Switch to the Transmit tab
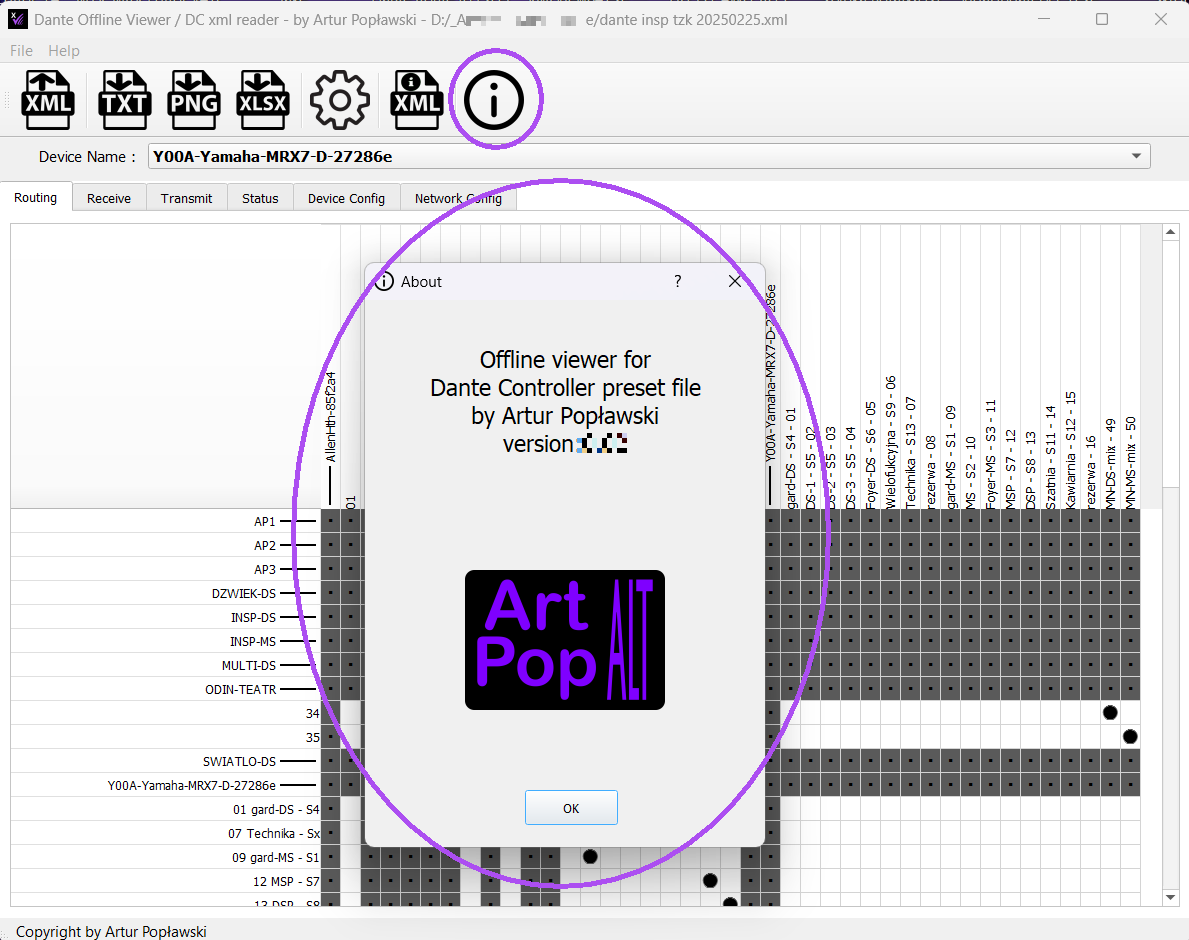The image size is (1189, 940). 187,198
